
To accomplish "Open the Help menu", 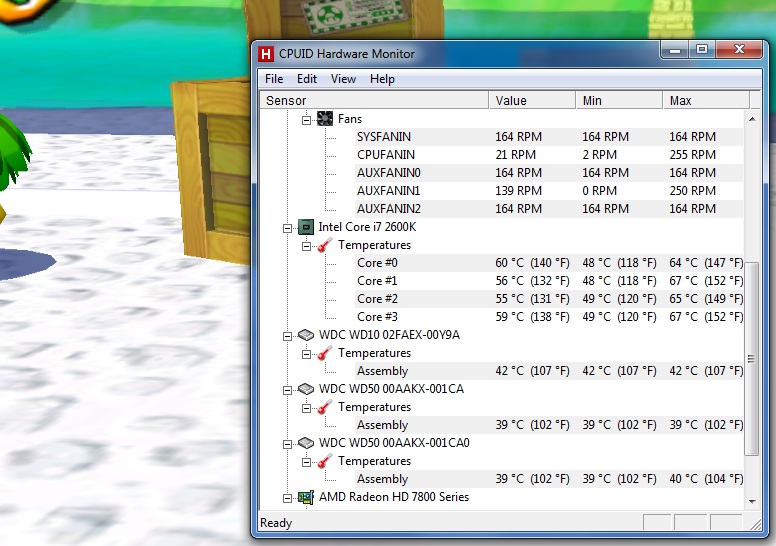I will tap(382, 79).
